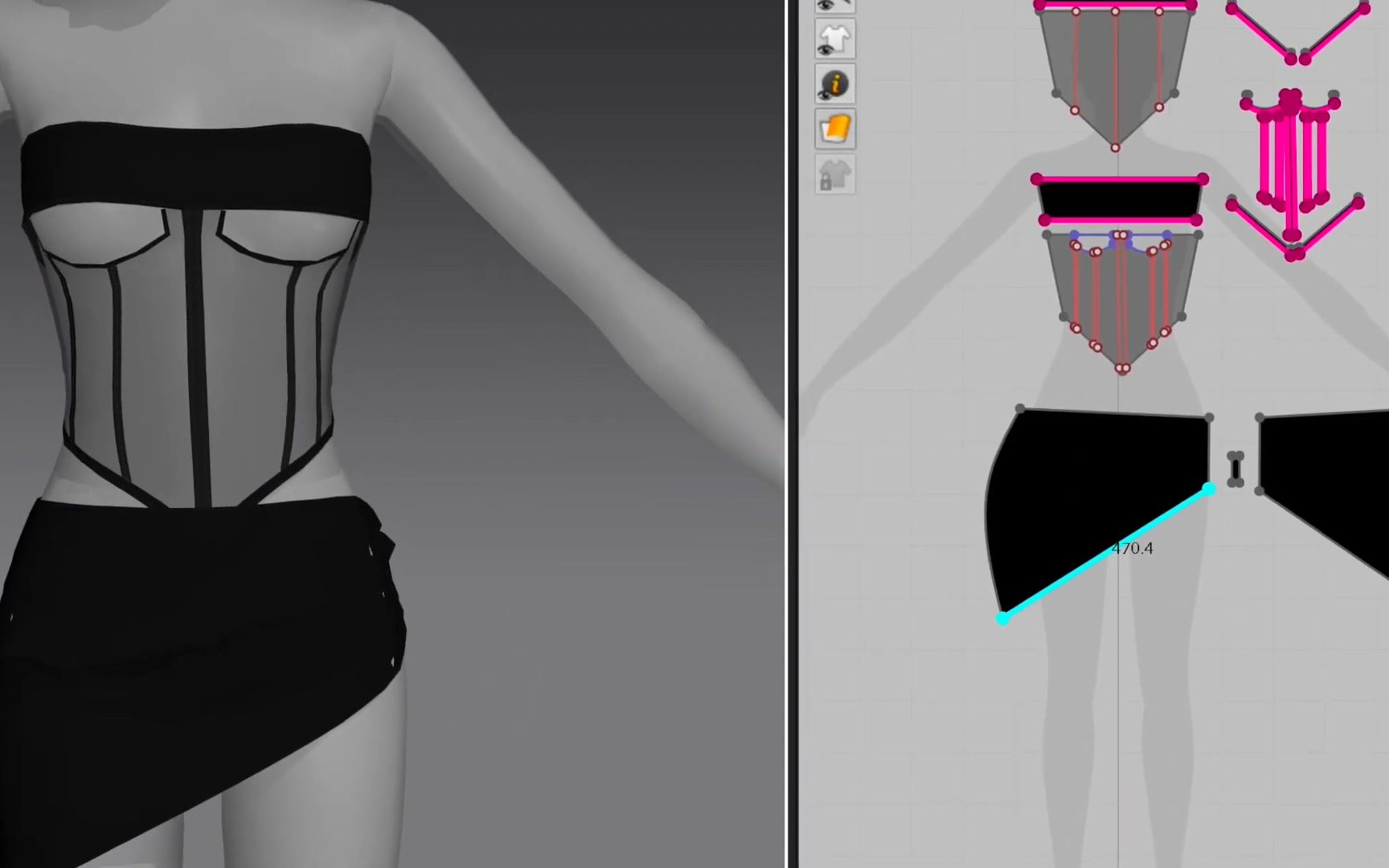Click the orange fabric texture surface icon
This screenshot has height=868, width=1389.
click(x=834, y=129)
